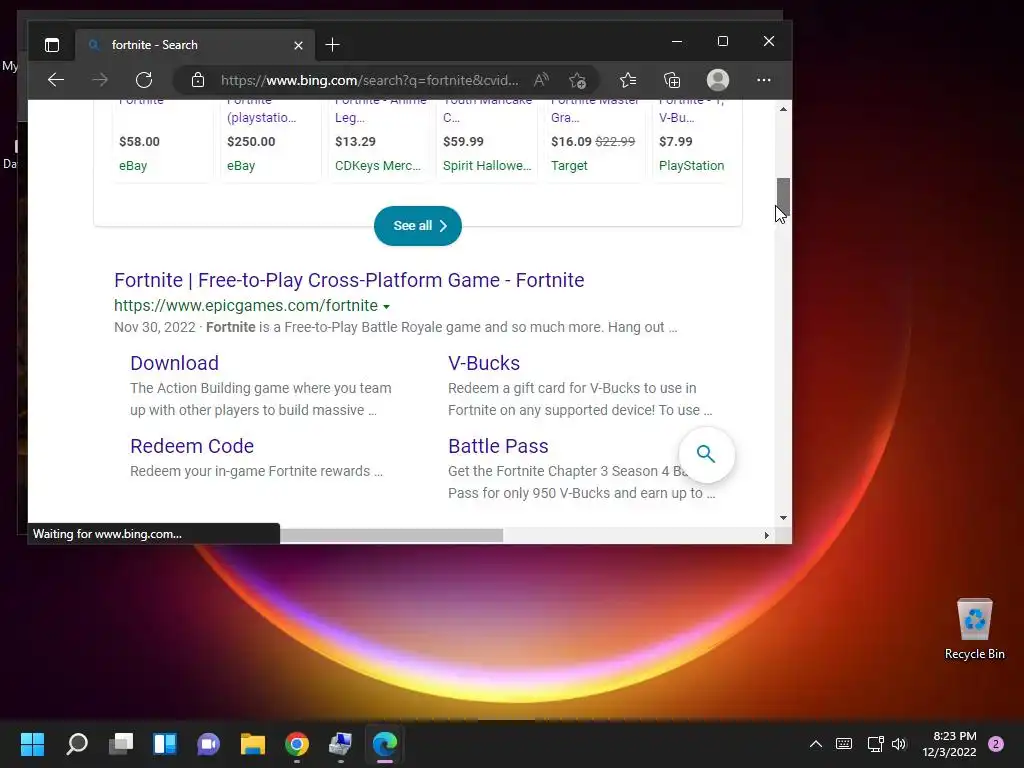Click the See all shopping button
Viewport: 1024px width, 768px height.
pos(418,226)
